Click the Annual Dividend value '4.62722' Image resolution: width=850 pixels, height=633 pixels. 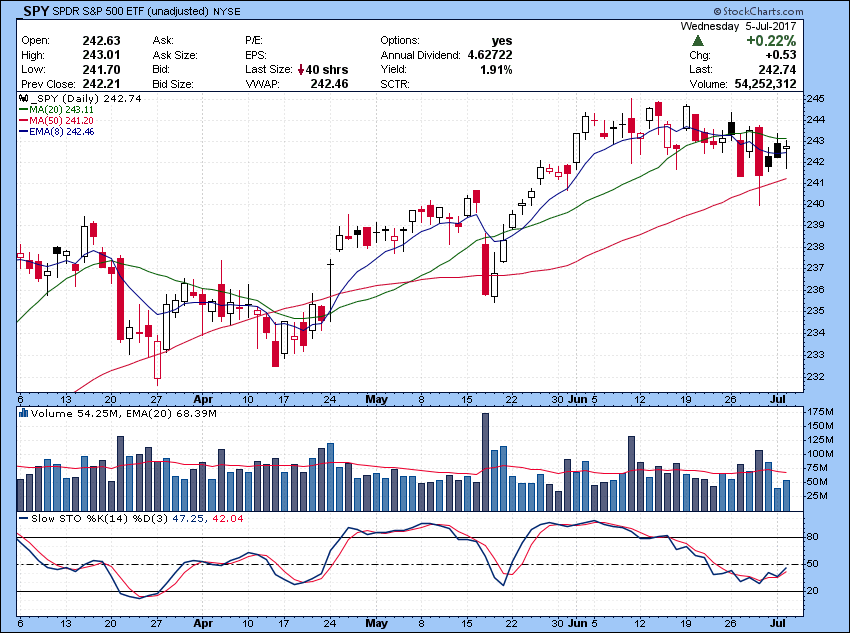(x=490, y=55)
